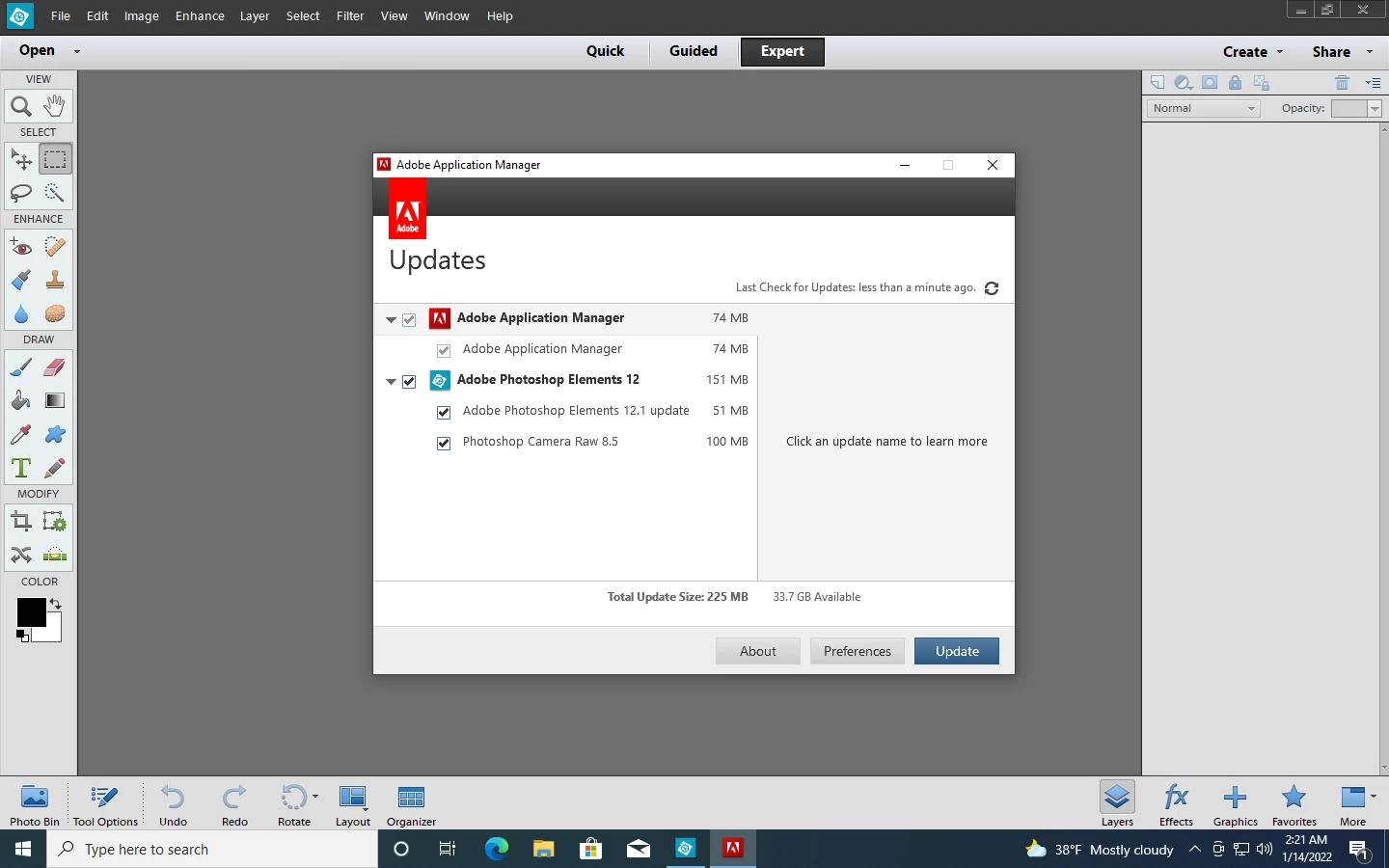Uncheck Adobe Photoshop Elements 12.1 update
Viewport: 1389px width, 868px height.
[444, 412]
